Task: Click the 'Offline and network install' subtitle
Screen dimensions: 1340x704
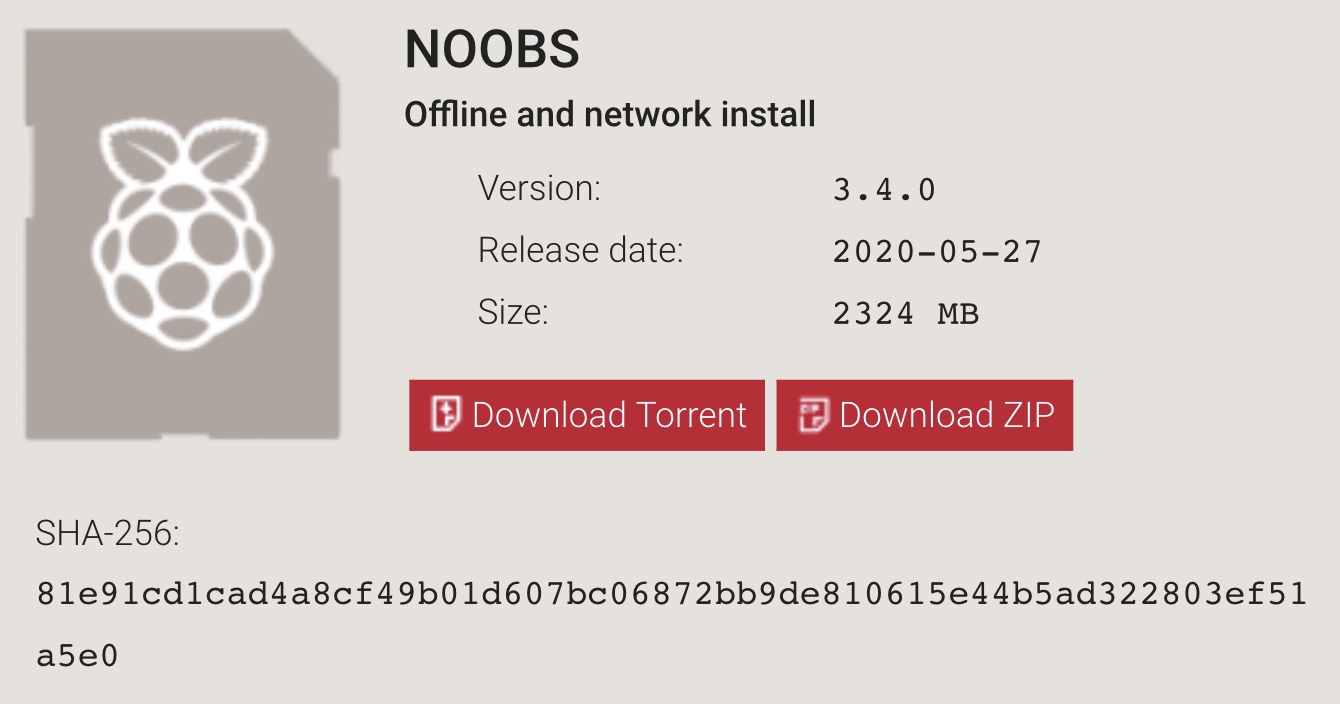Action: click(610, 115)
